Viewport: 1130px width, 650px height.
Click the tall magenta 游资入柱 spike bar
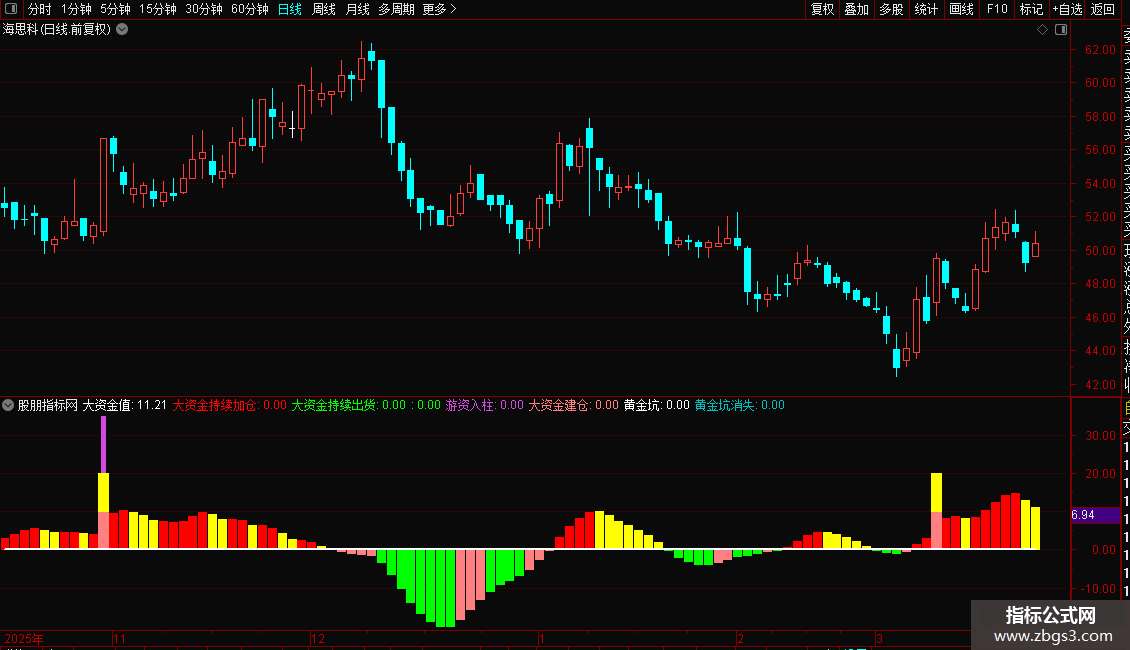[x=103, y=445]
